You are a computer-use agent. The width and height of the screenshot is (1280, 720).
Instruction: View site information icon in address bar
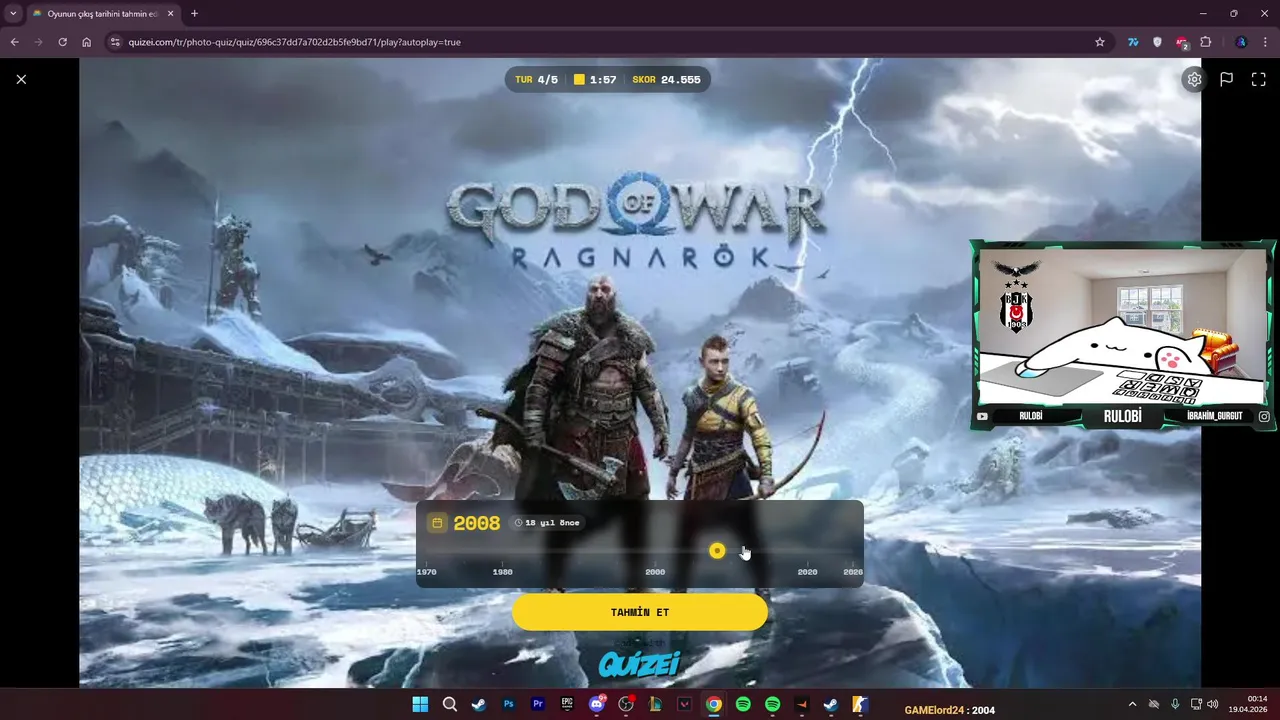115,42
